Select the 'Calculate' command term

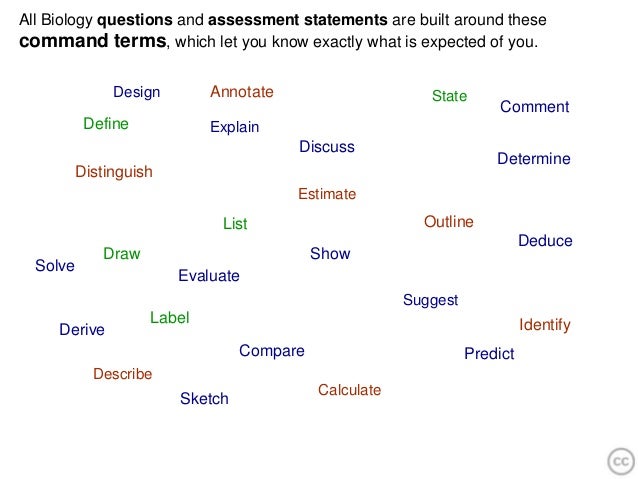pyautogui.click(x=350, y=390)
